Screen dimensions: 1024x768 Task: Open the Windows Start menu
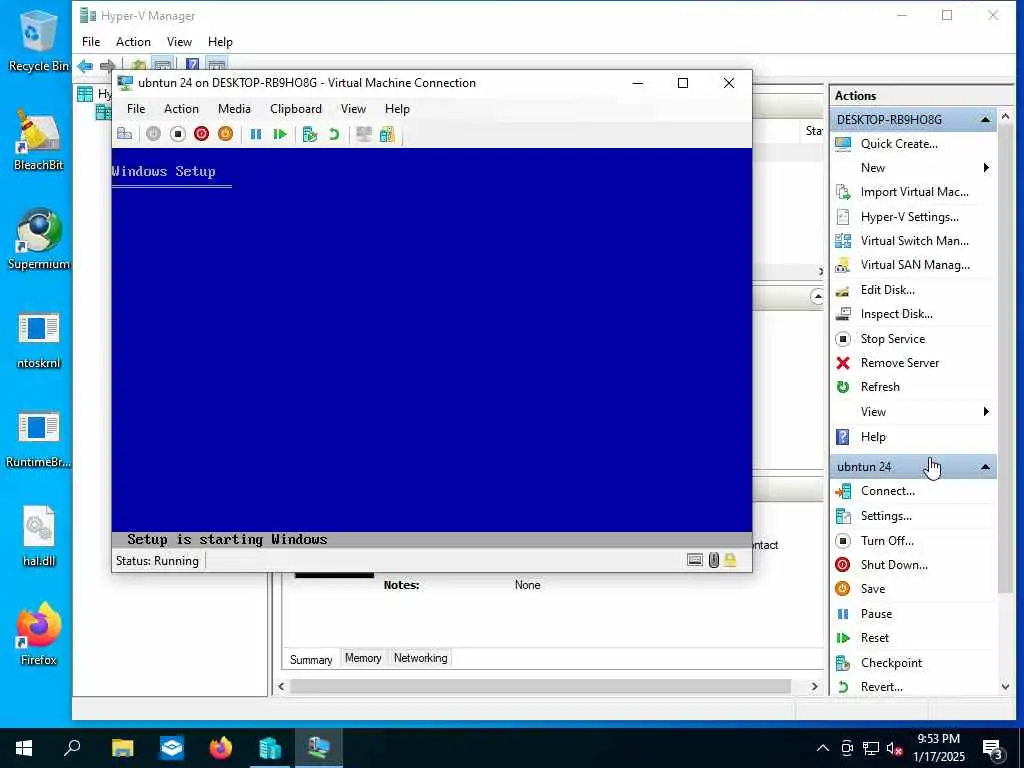pos(24,748)
